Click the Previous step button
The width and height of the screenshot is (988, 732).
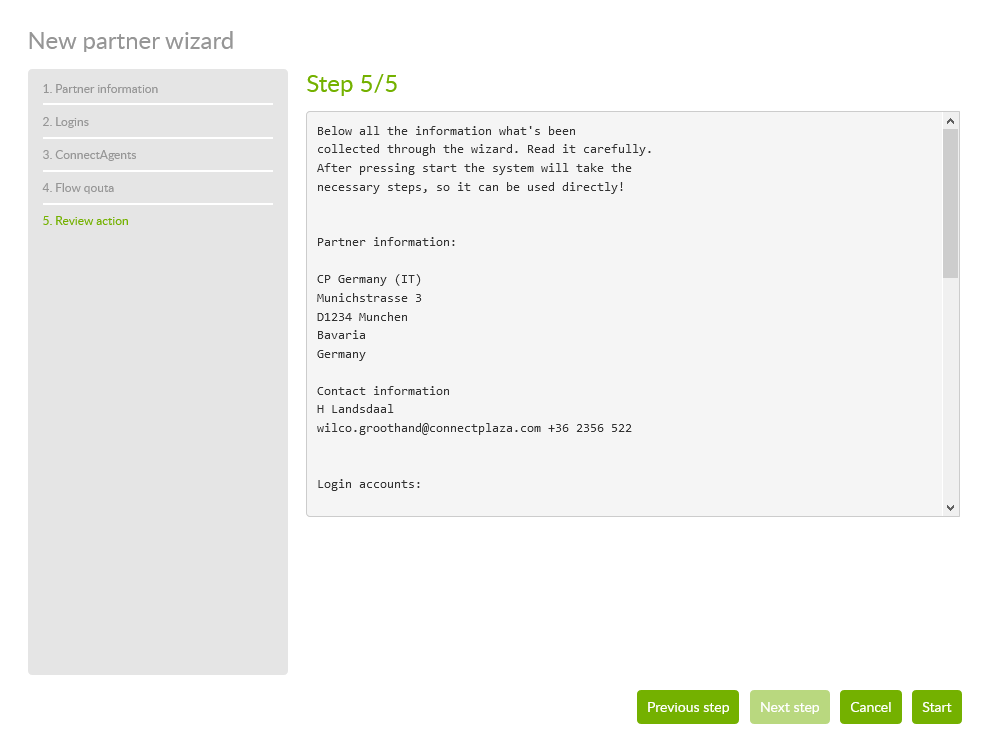pos(688,707)
